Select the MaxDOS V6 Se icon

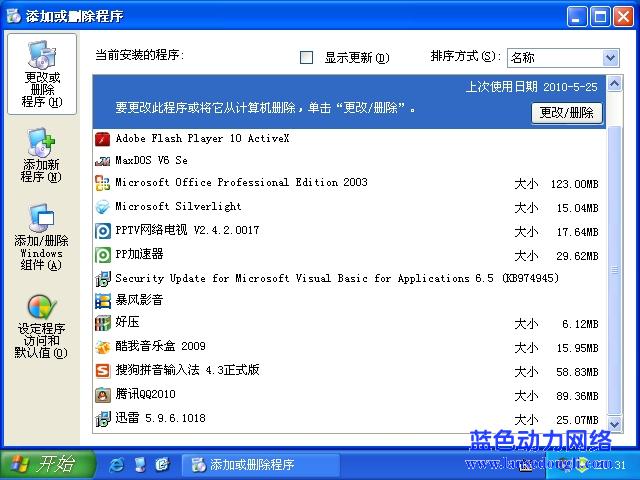(102, 160)
